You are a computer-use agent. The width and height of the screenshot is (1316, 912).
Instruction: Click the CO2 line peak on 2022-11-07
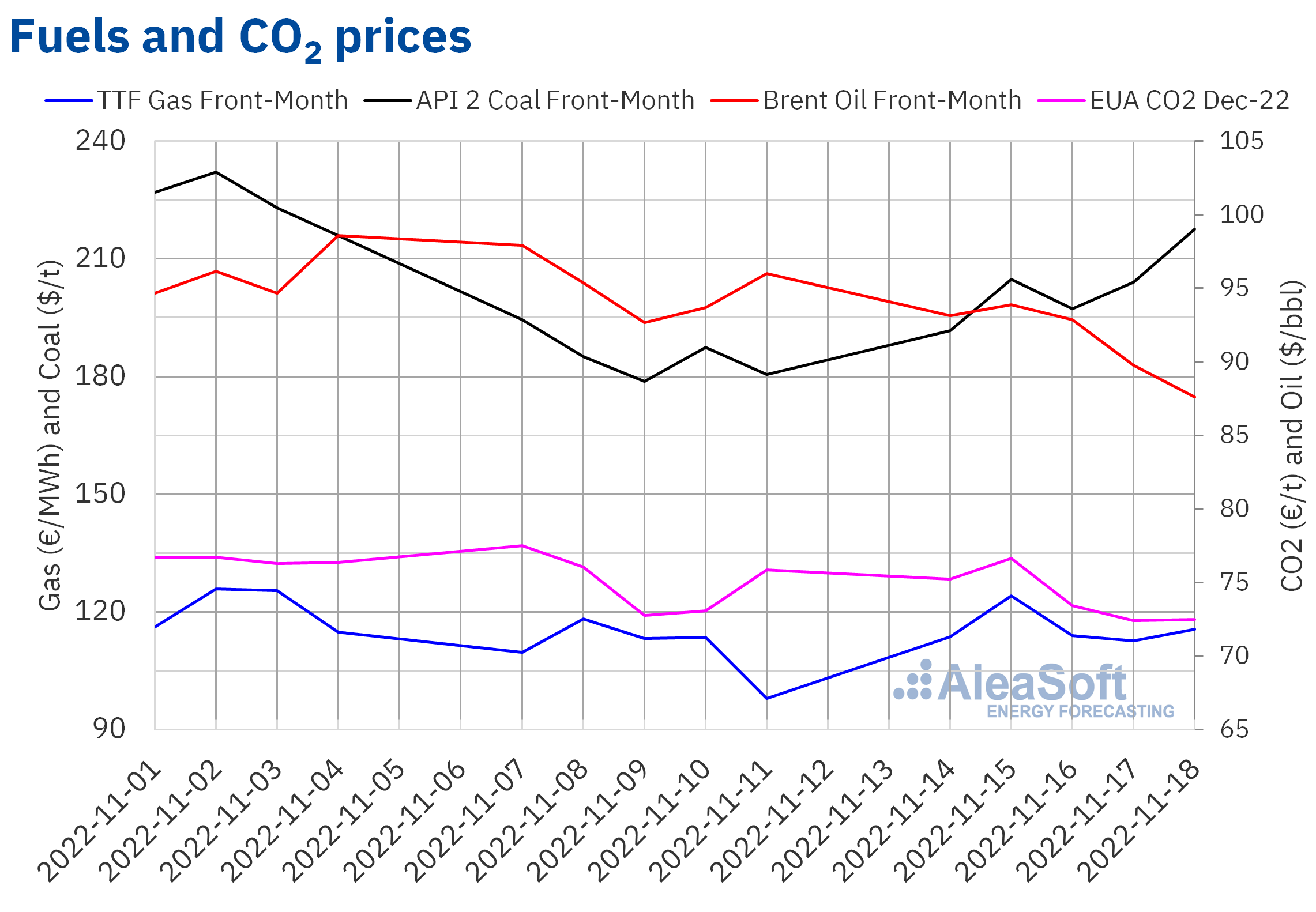[x=522, y=545]
